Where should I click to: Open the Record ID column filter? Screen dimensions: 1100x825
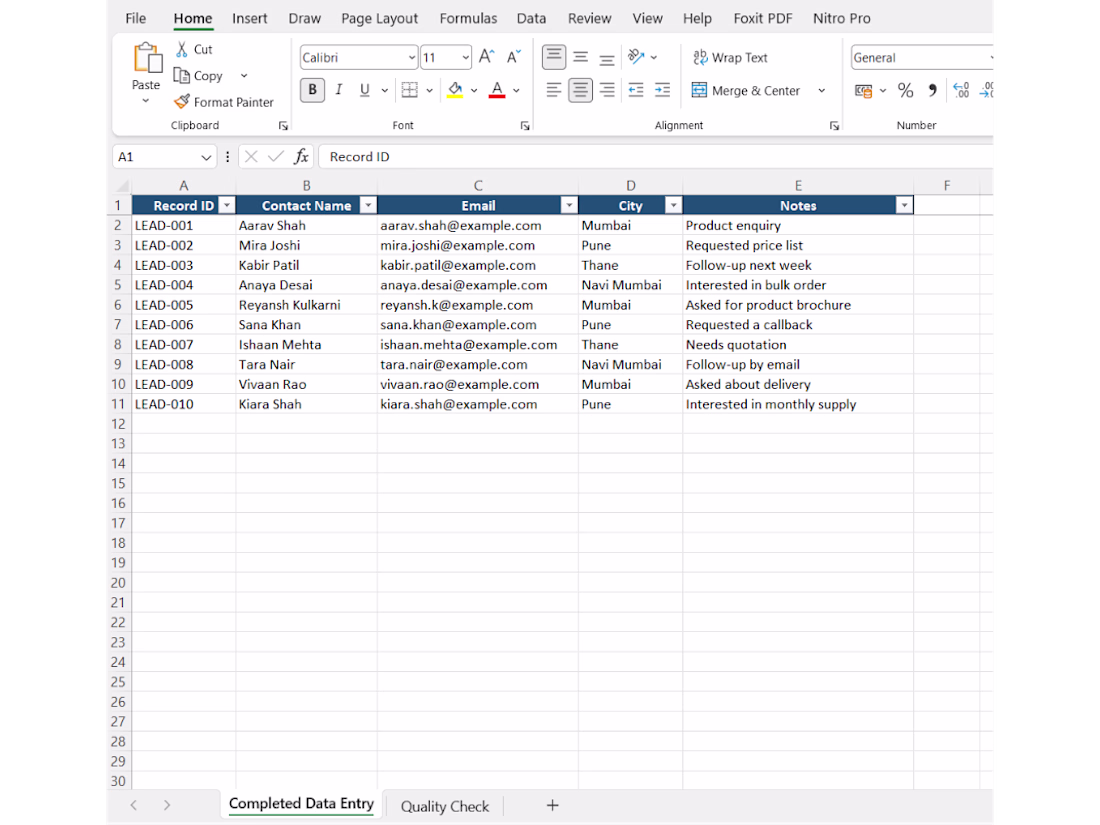(x=227, y=206)
